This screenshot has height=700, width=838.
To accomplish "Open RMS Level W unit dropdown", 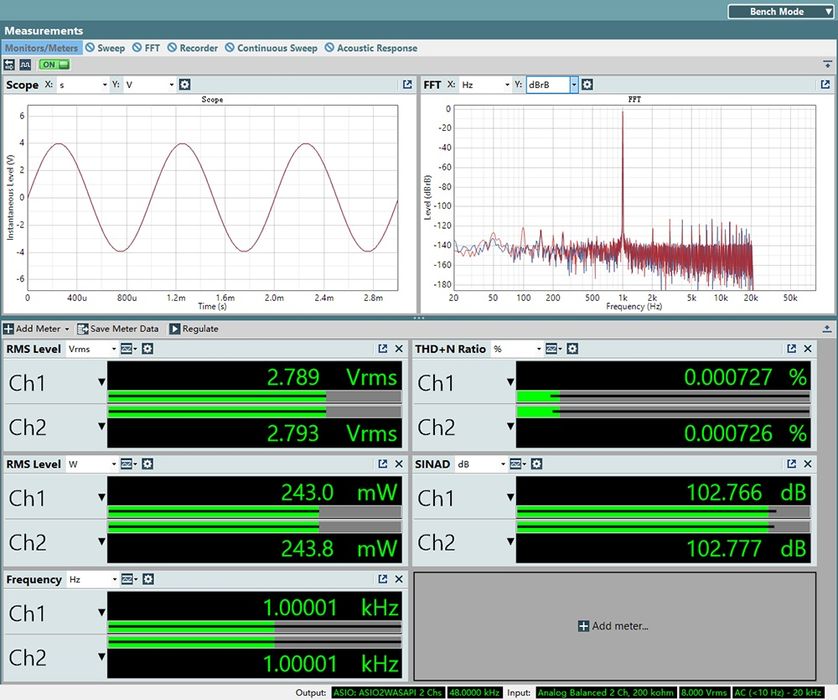I will (x=92, y=464).
